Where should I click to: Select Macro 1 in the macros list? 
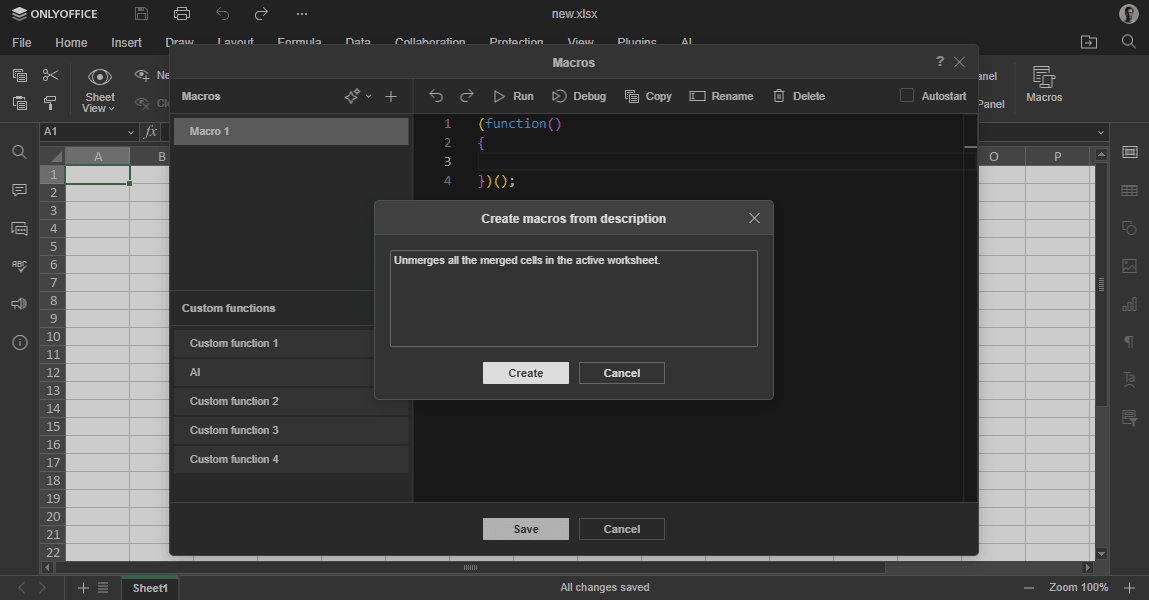[x=291, y=131]
